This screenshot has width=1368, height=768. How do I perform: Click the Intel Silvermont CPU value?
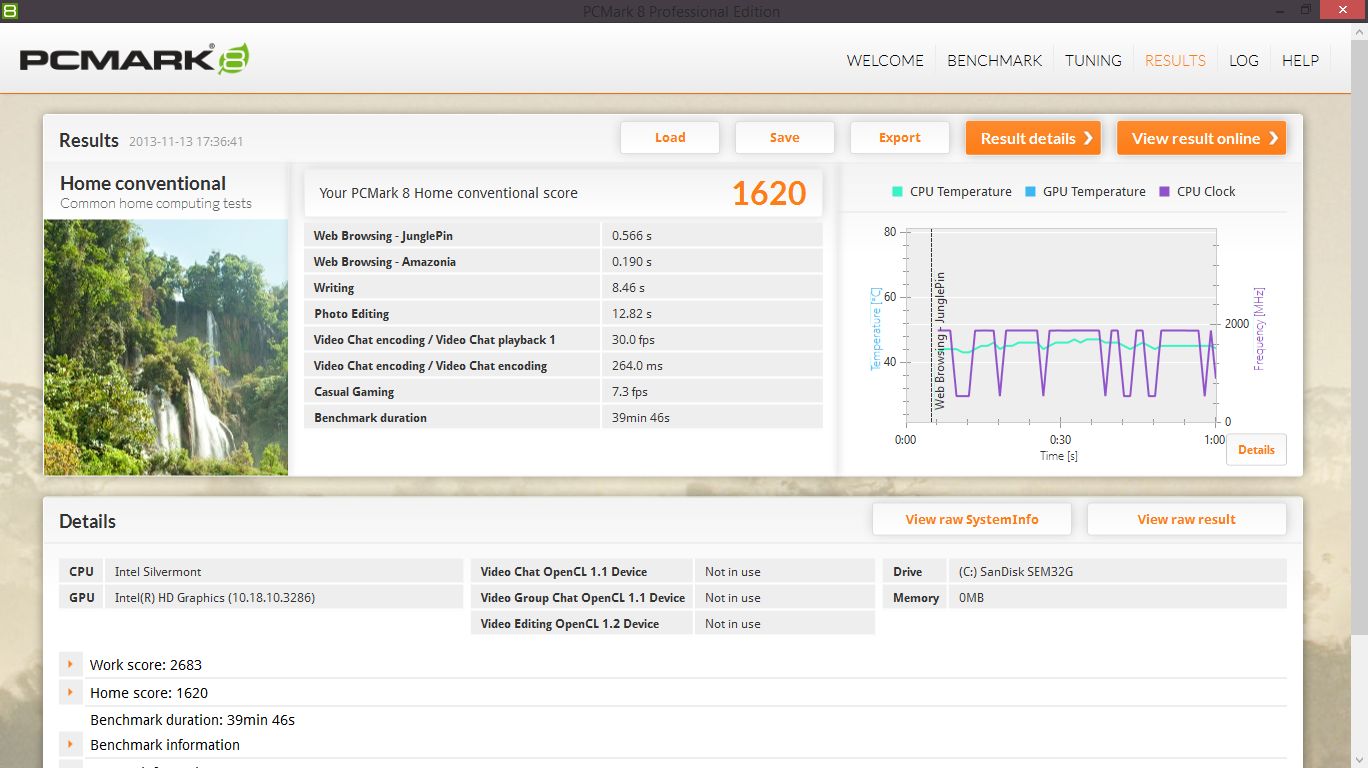coord(158,572)
